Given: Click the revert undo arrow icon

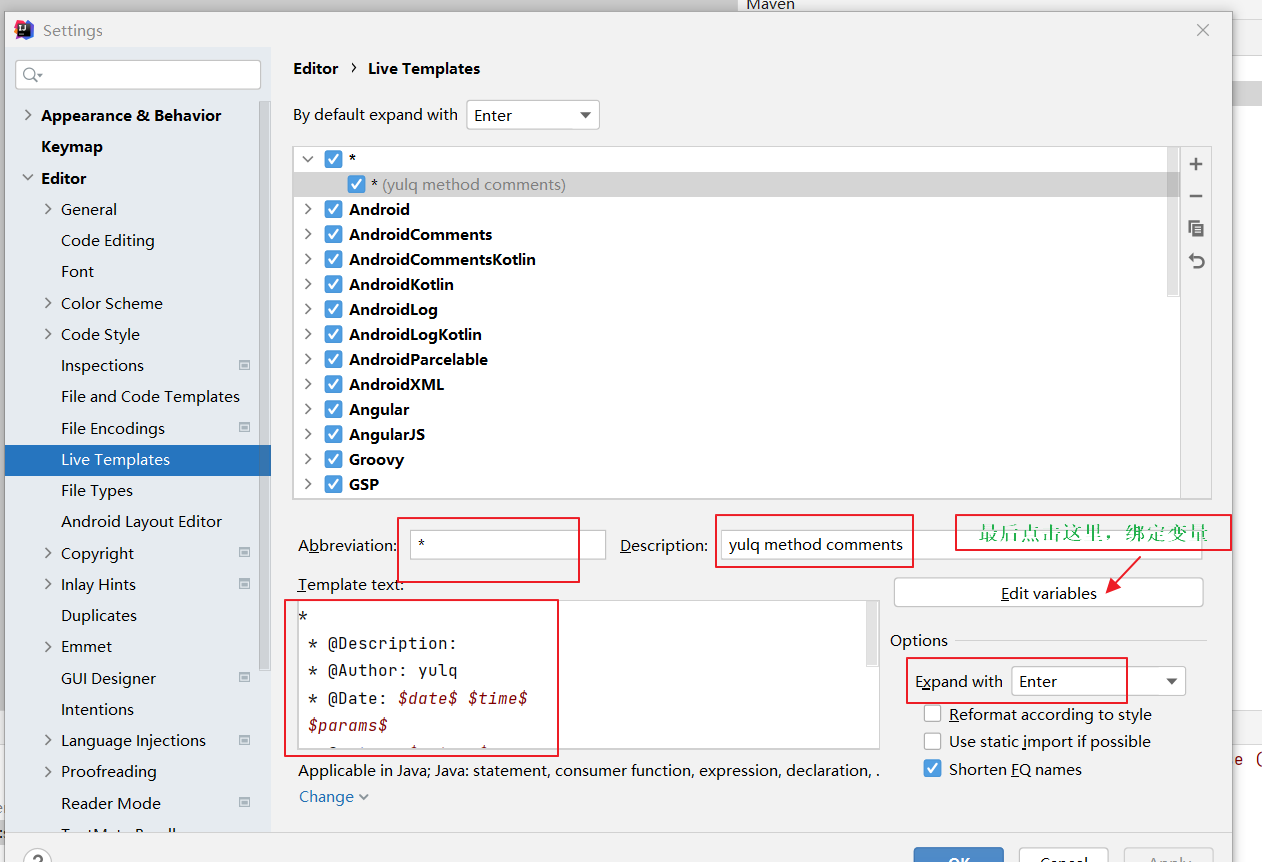Looking at the screenshot, I should (x=1196, y=261).
